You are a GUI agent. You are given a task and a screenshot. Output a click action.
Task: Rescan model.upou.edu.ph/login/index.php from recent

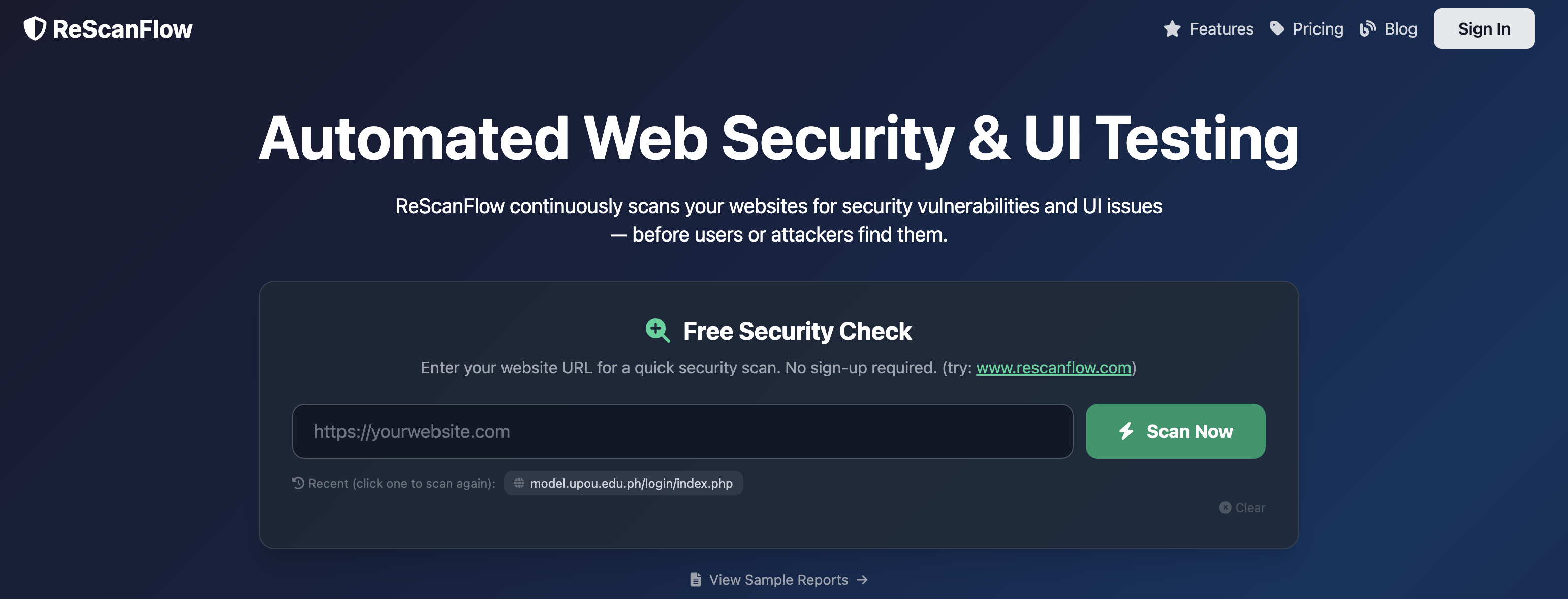(631, 483)
